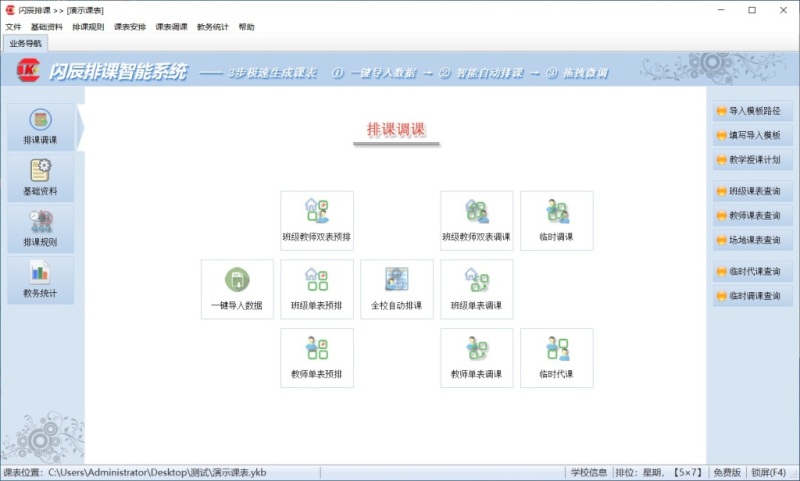Open 班级单表调课 icon
Viewport: 800px width, 481px height.
pos(477,289)
